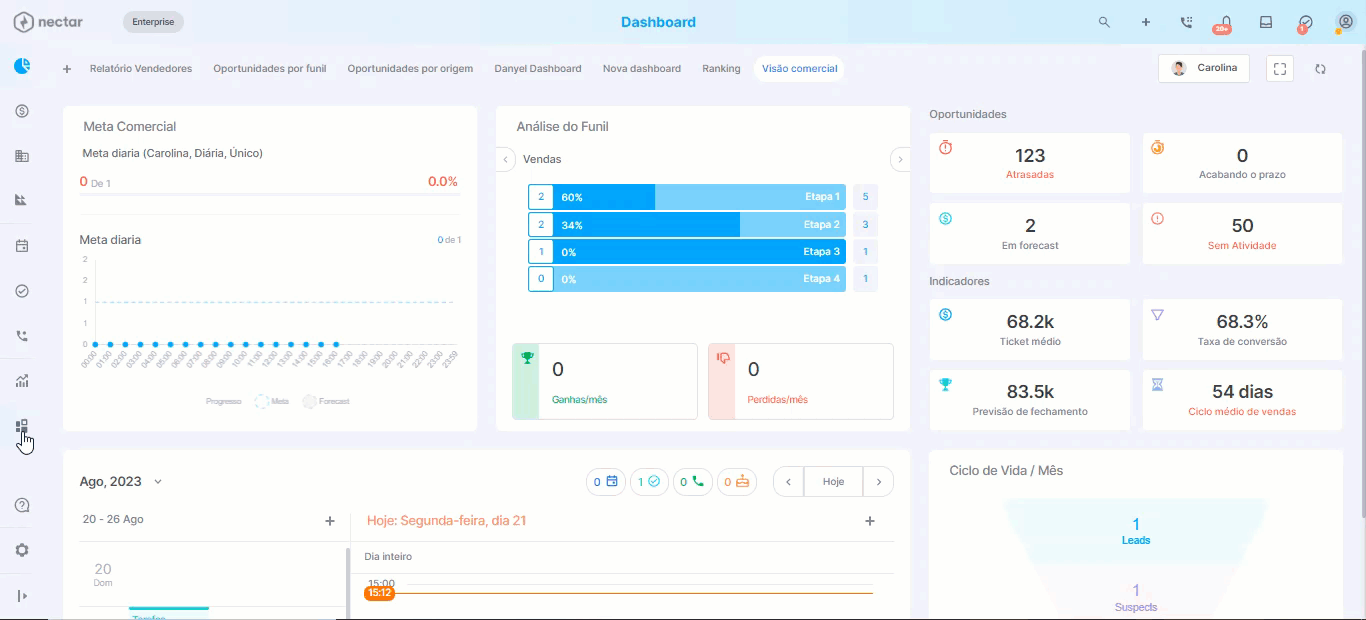Image resolution: width=1366 pixels, height=620 pixels.
Task: Open the Ago, 2023 month dropdown
Action: tap(121, 481)
